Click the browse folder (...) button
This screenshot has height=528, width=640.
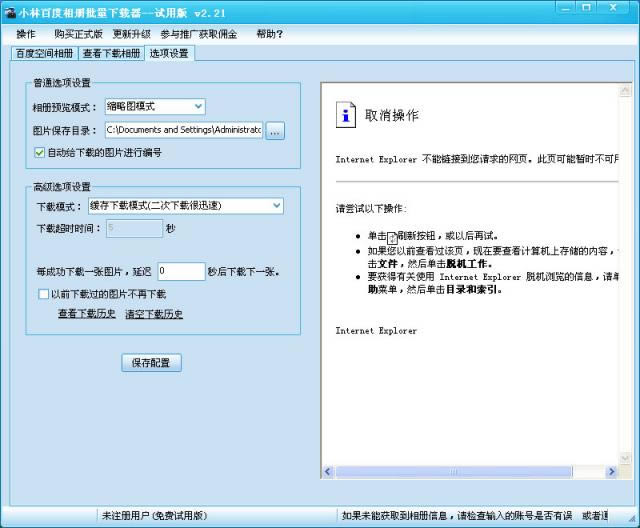(x=275, y=131)
